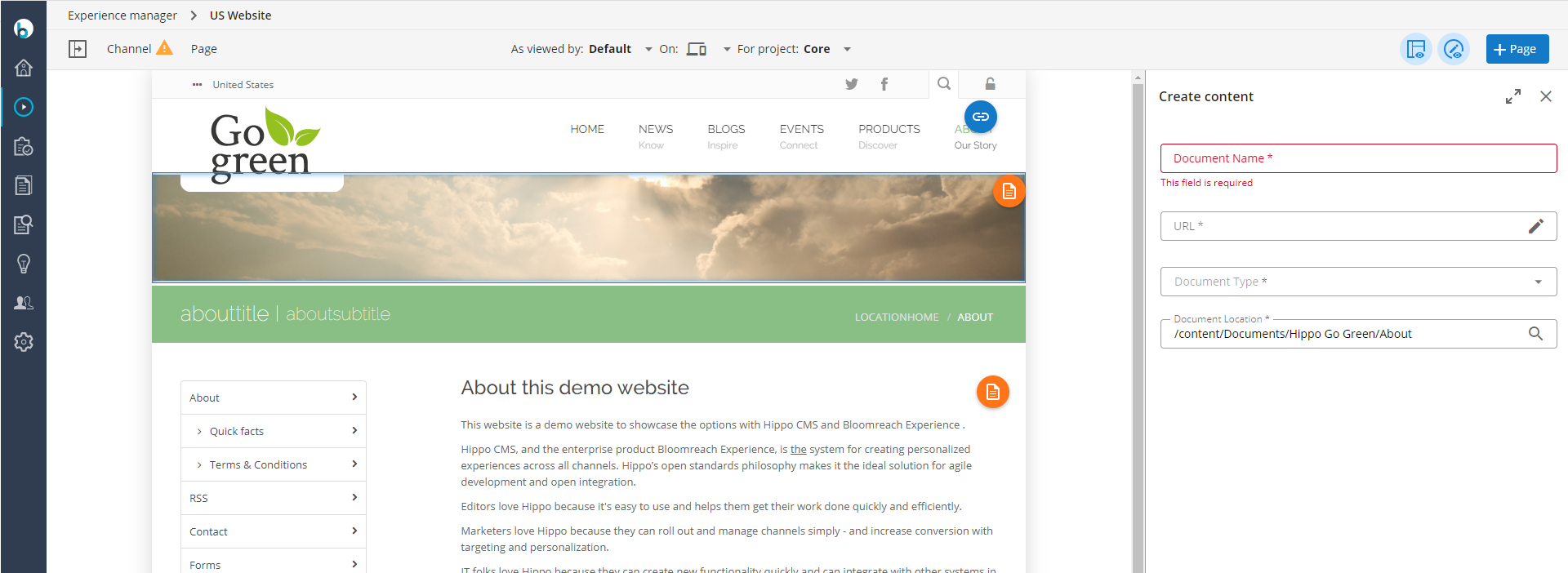Toggle the left side panel icon

click(78, 49)
